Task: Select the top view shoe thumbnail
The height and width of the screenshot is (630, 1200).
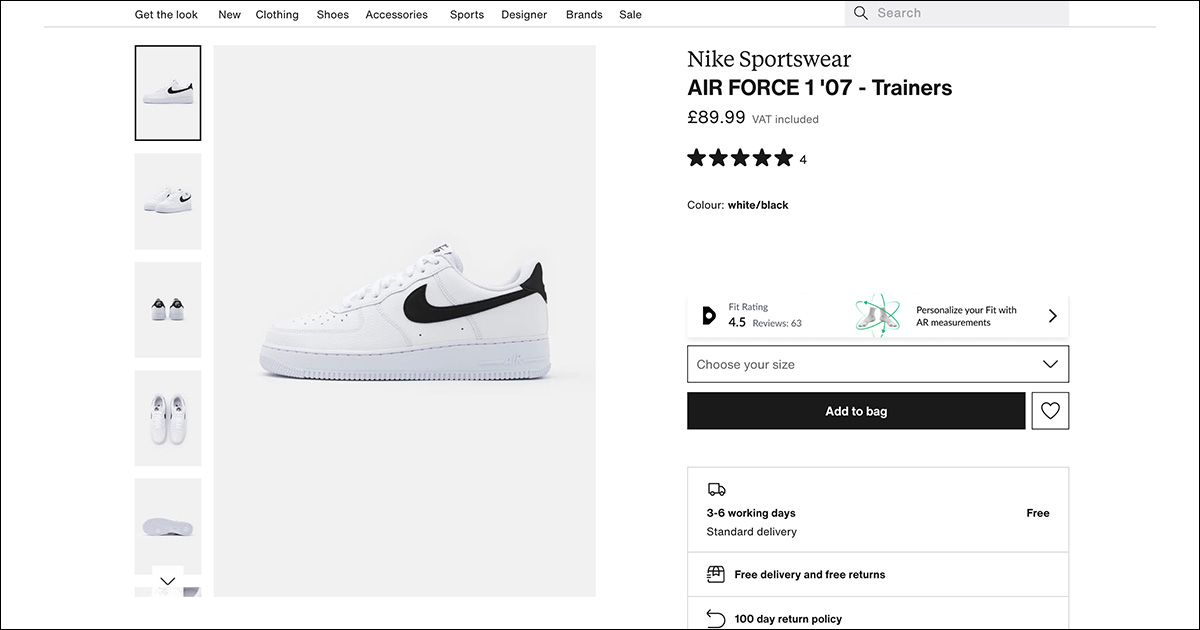Action: [168, 418]
